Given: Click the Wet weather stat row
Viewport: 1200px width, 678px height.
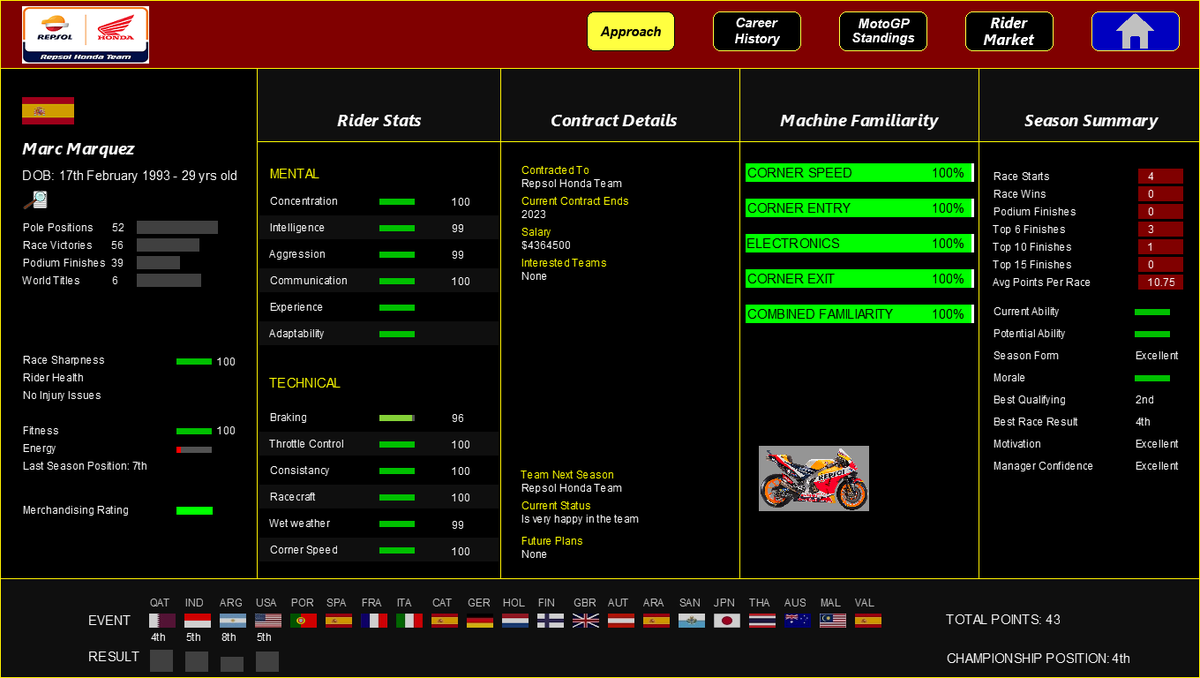Looking at the screenshot, I should pyautogui.click(x=379, y=524).
